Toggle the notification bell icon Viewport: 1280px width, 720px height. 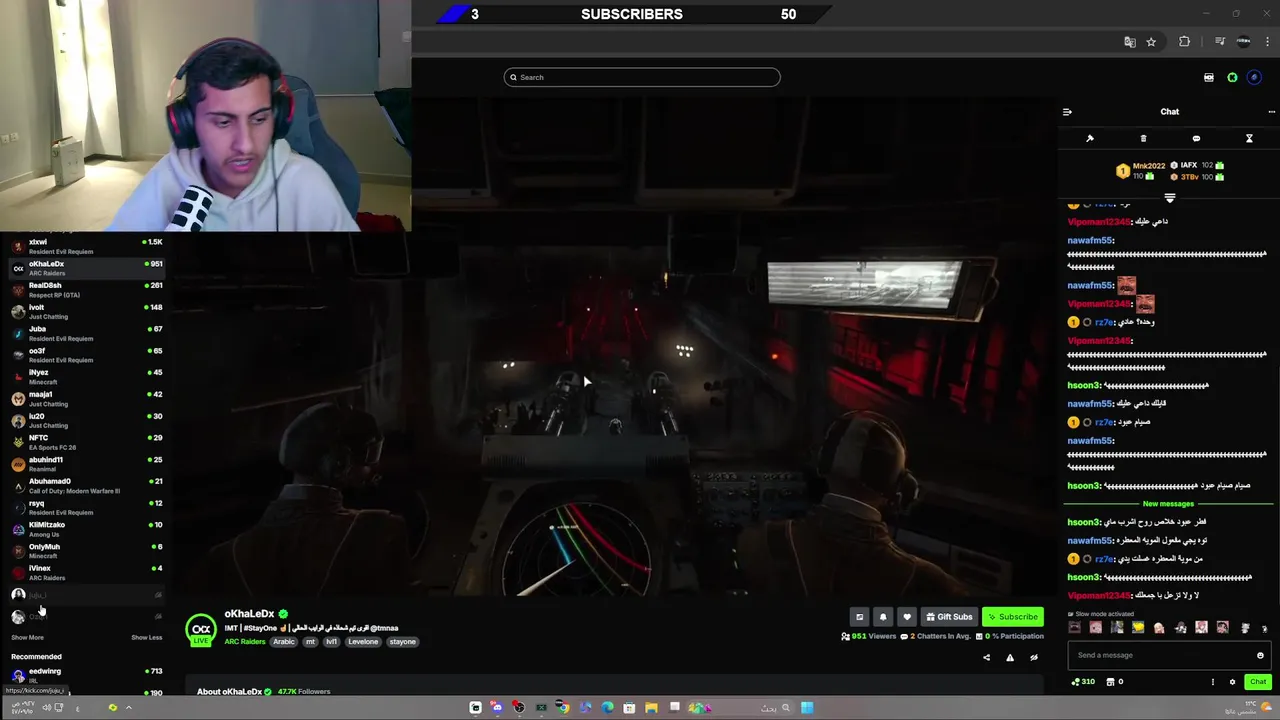point(883,617)
